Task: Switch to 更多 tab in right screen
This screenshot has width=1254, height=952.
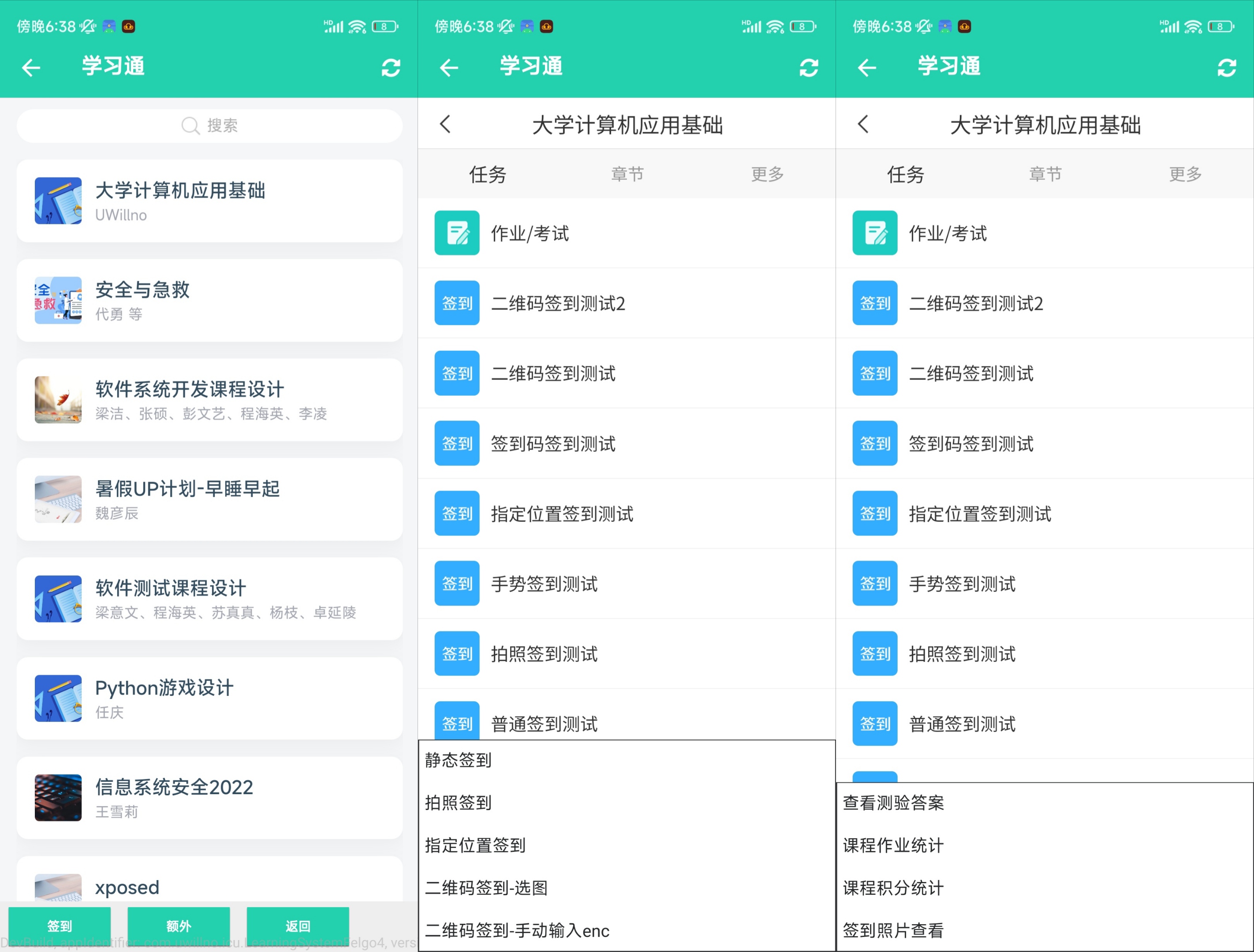Action: click(x=1185, y=174)
